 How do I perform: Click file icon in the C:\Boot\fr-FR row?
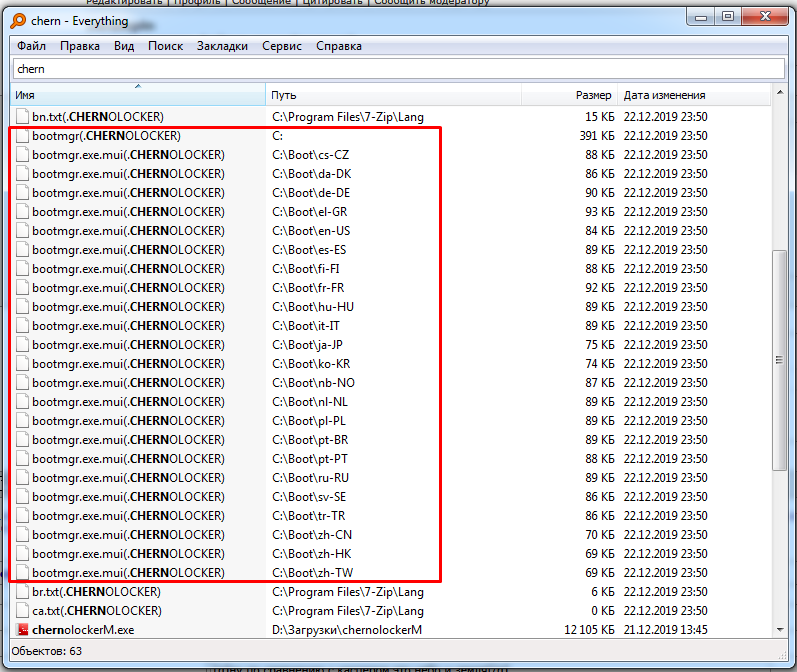(x=22, y=288)
